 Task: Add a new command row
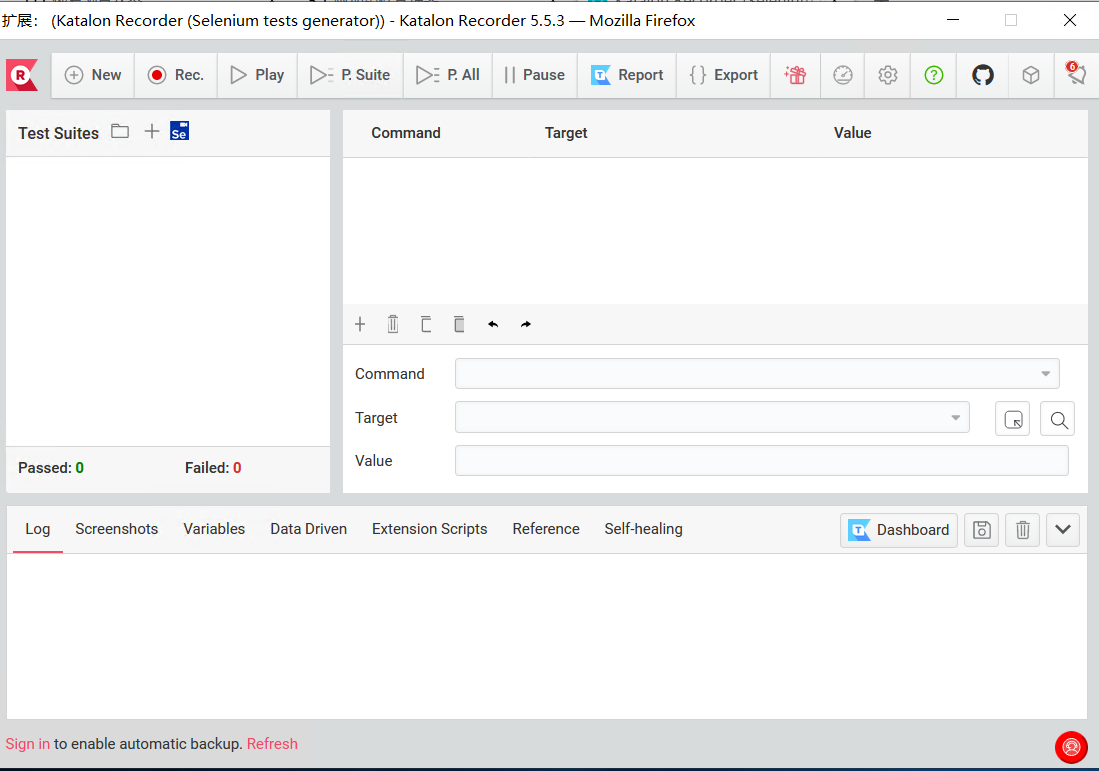tap(360, 325)
